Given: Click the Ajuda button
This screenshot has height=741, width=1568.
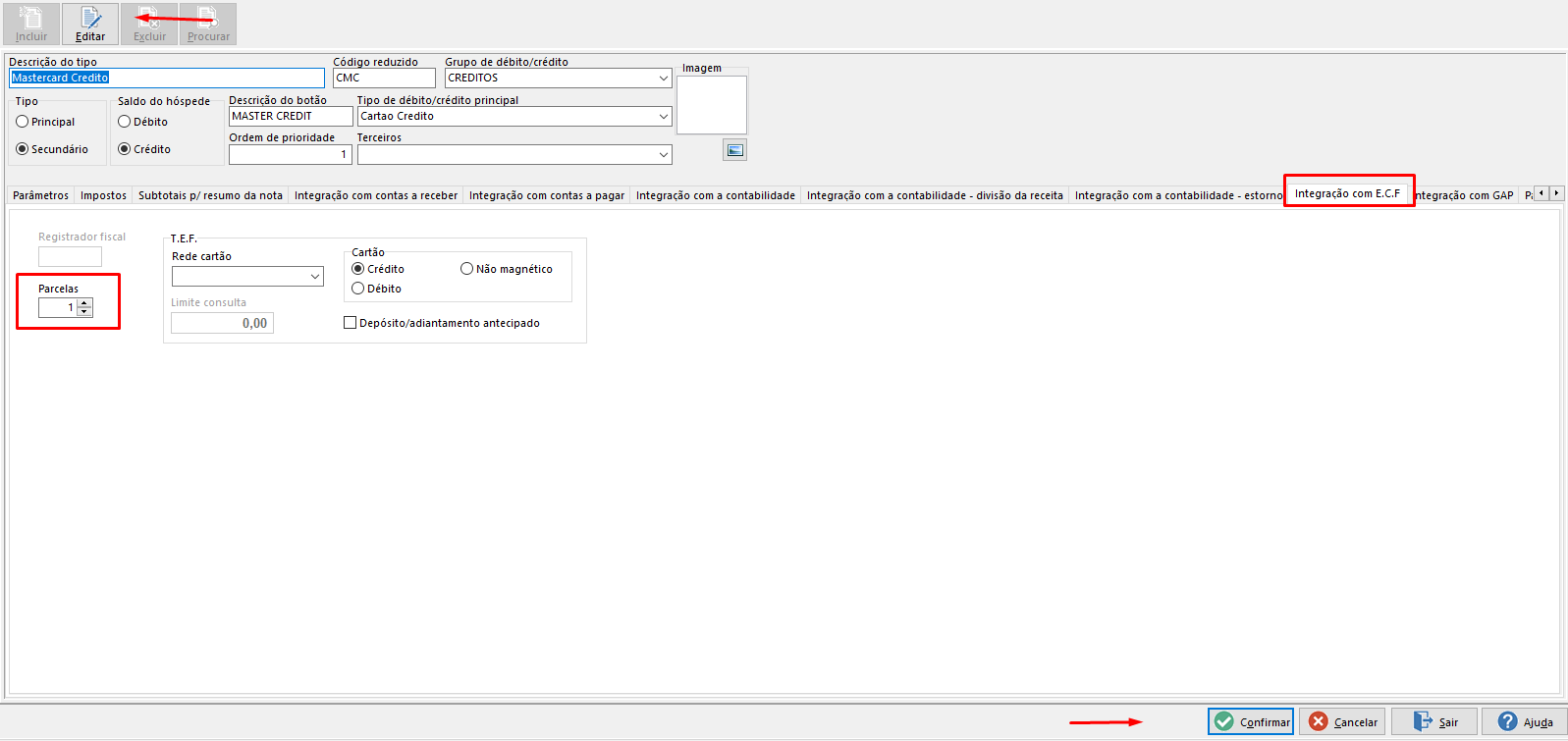Looking at the screenshot, I should tap(1525, 721).
